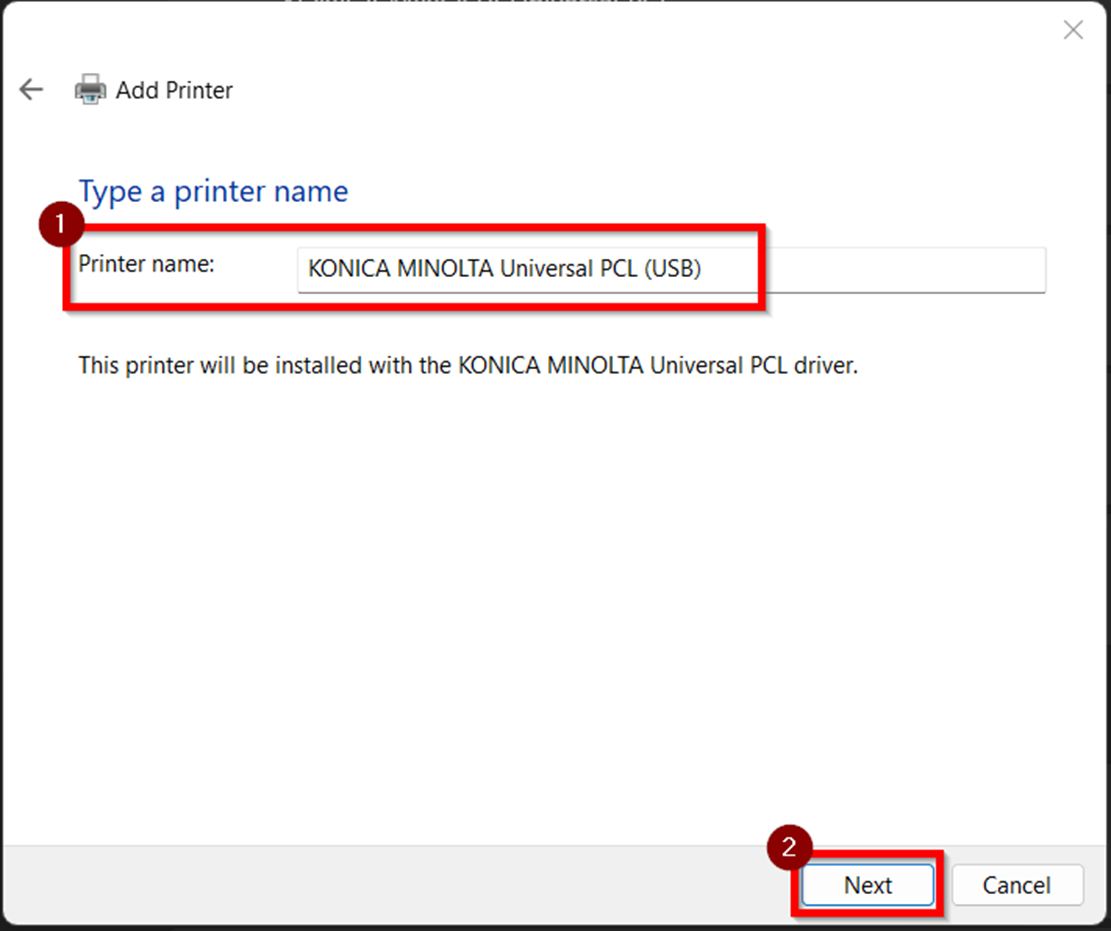Click the "Printer name:" label
Image resolution: width=1111 pixels, height=931 pixels.
coord(147,265)
